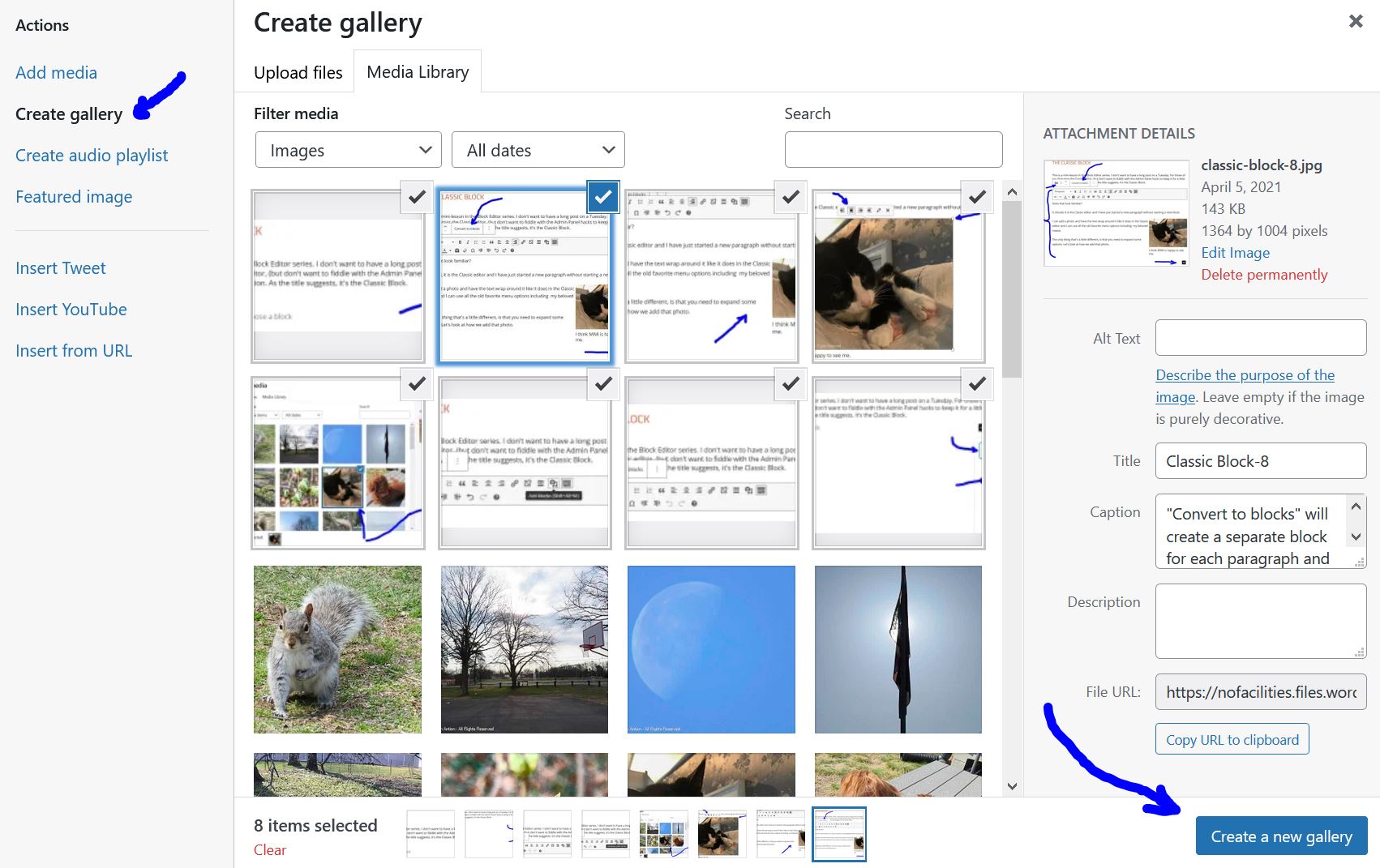
Task: Click the media grid scrollbar down arrow
Action: coord(1012,785)
